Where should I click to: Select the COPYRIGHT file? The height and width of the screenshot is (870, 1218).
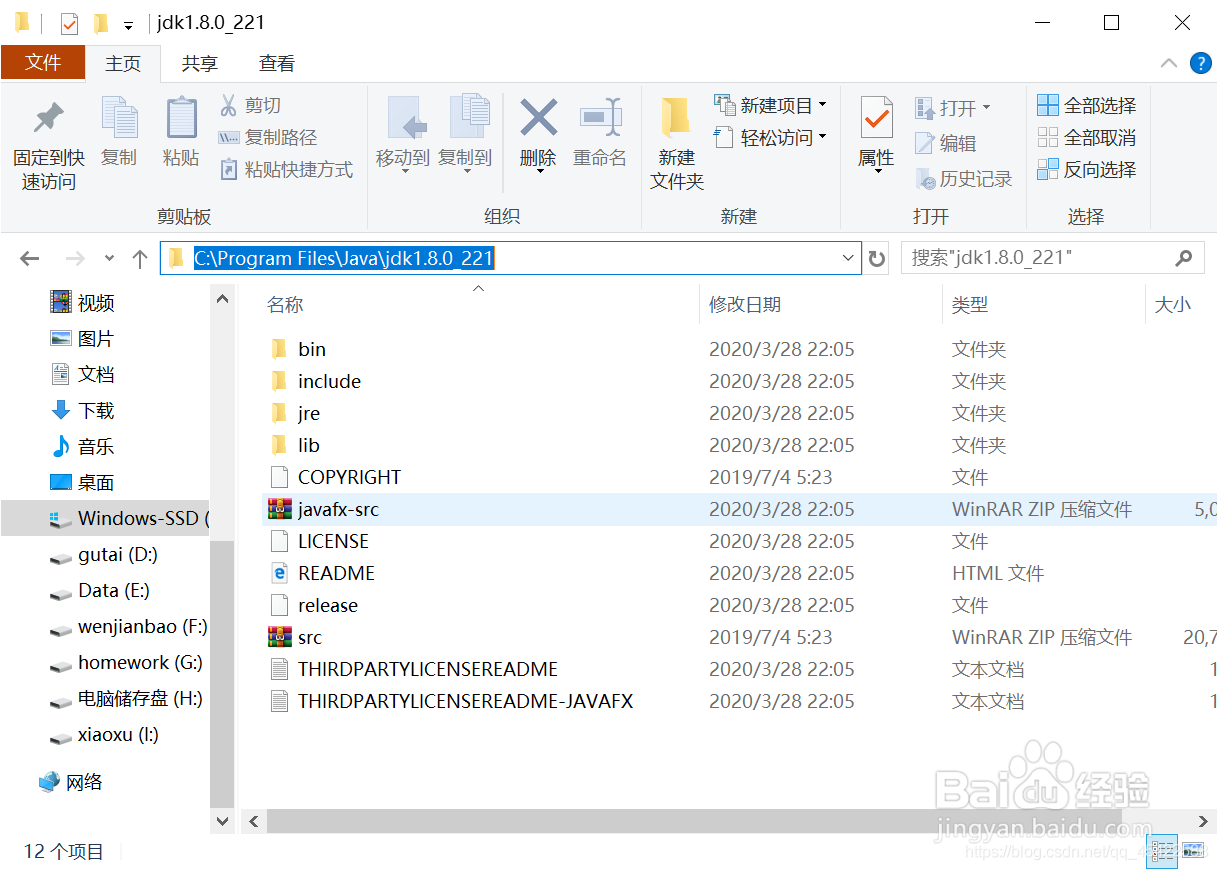335,477
